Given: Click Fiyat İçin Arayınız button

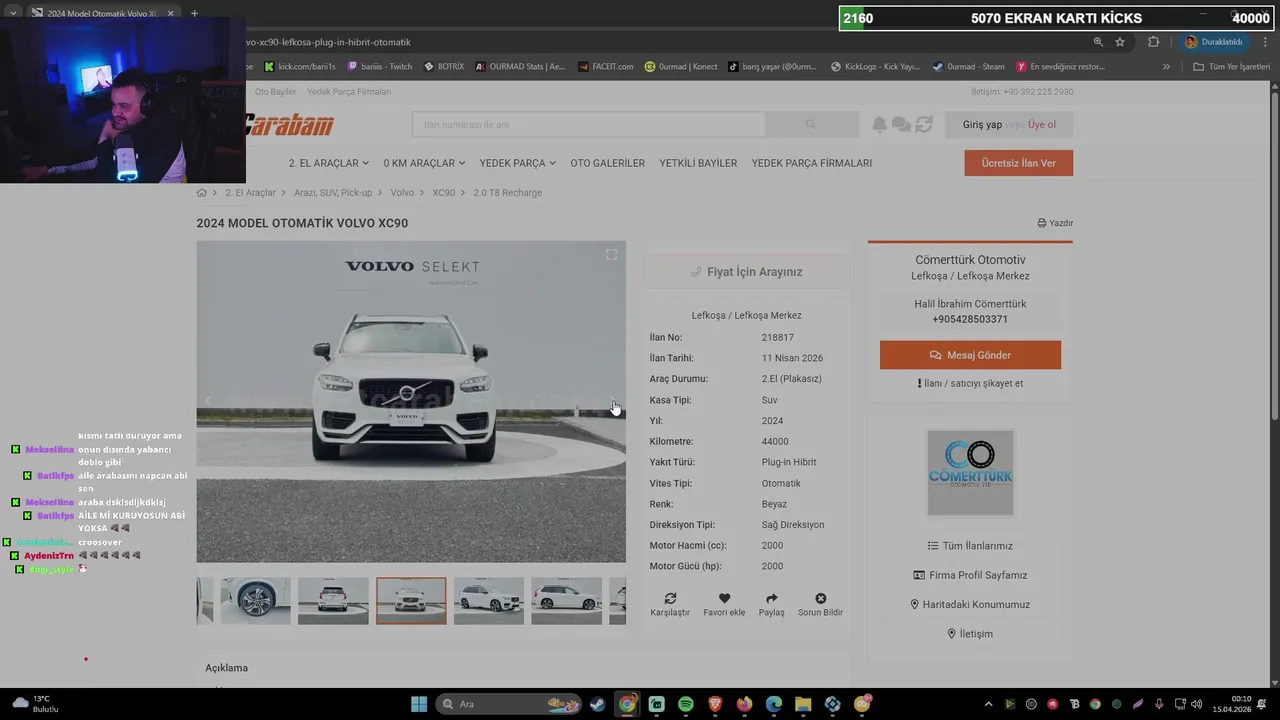Looking at the screenshot, I should point(746,272).
